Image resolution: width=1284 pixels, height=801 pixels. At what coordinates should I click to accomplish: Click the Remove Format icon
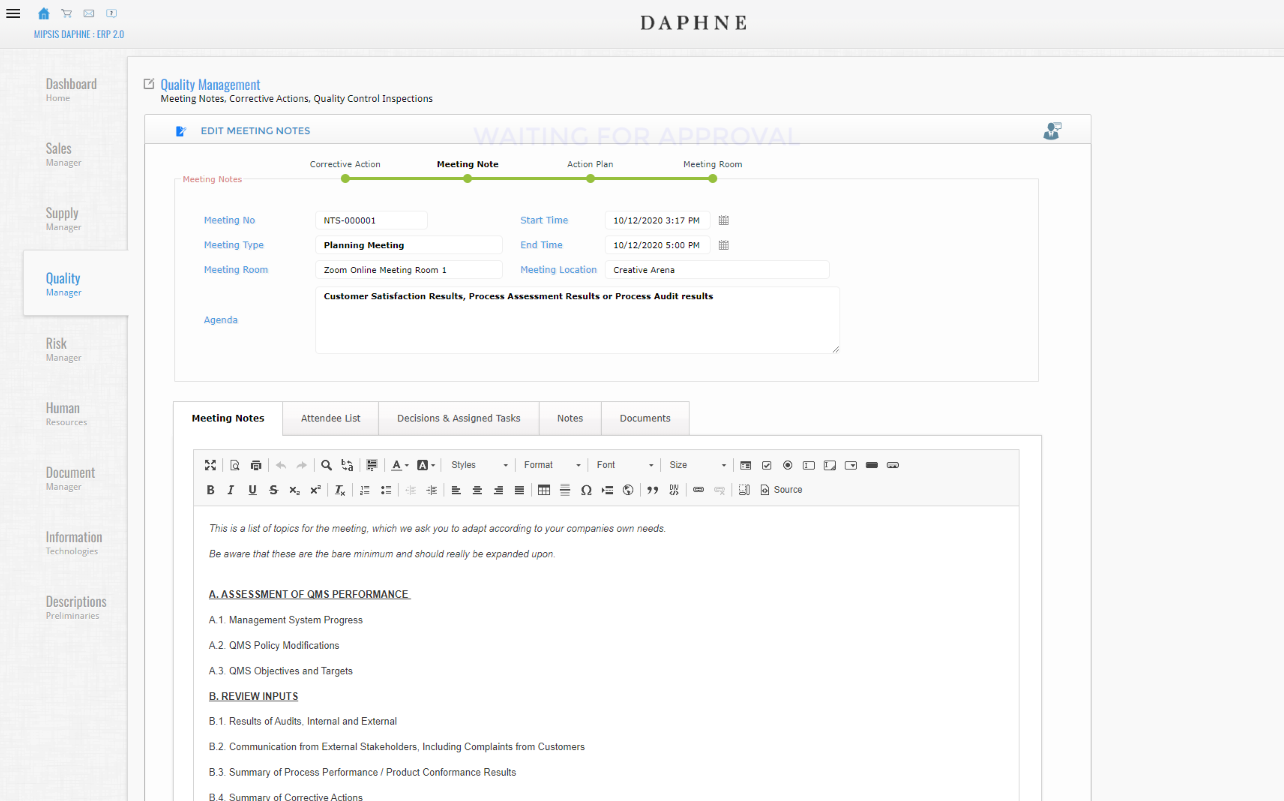(x=340, y=490)
